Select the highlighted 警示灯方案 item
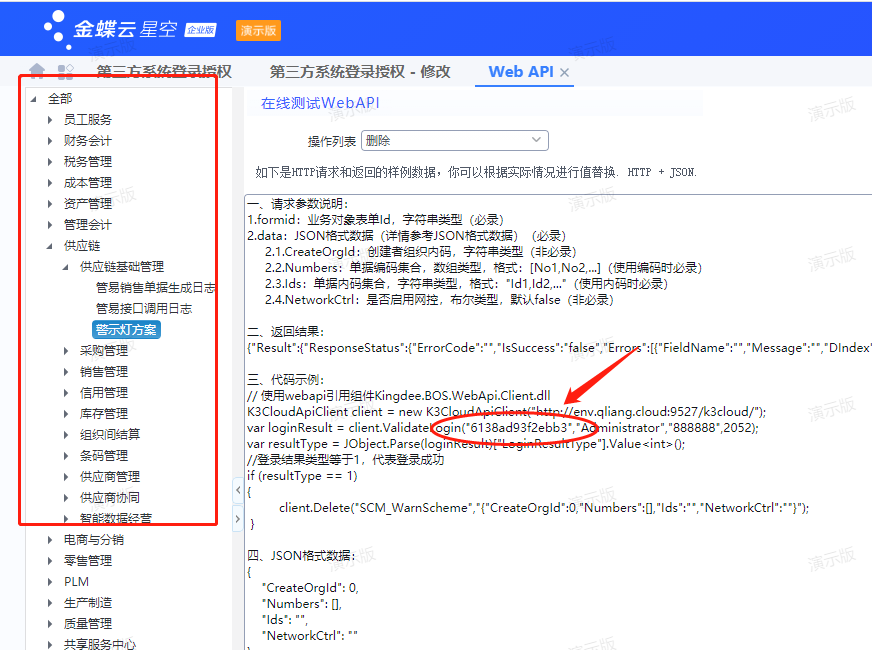Screen dimensions: 872x650 point(126,330)
